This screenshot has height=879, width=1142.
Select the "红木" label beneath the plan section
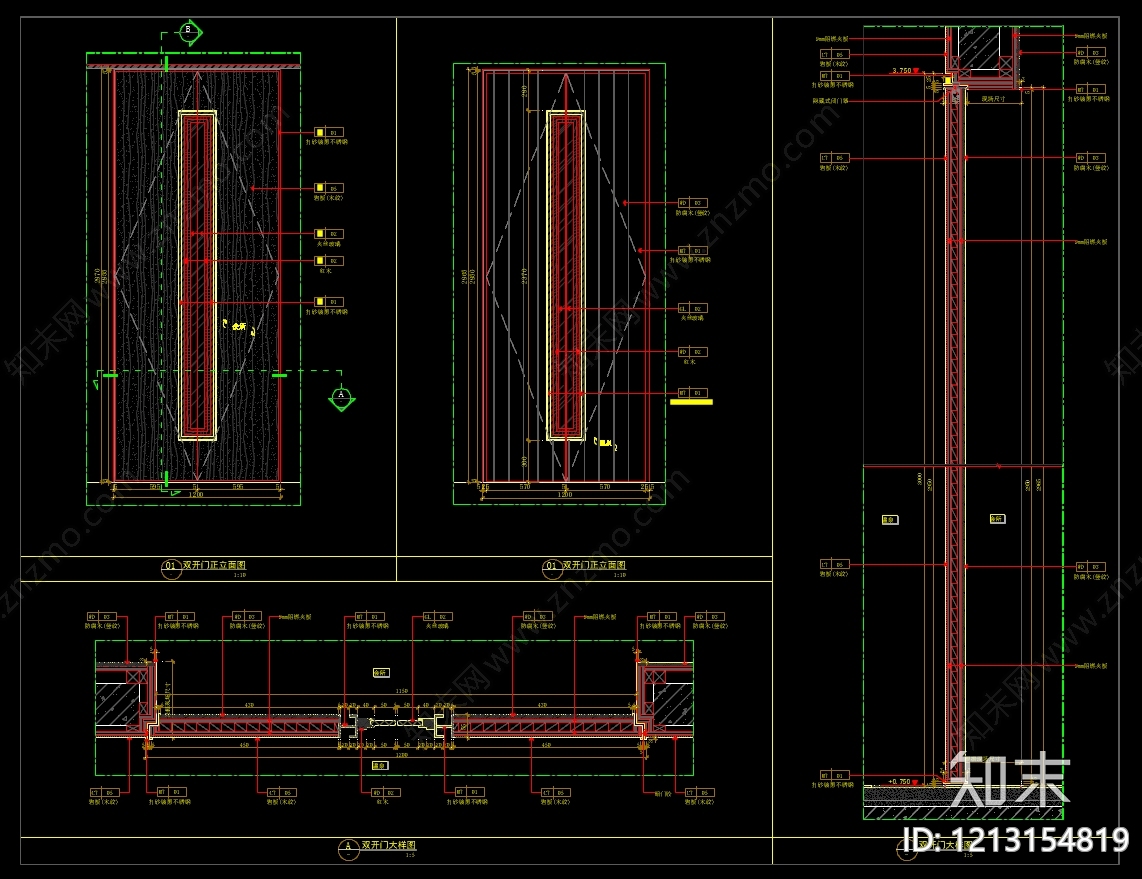coord(382,802)
